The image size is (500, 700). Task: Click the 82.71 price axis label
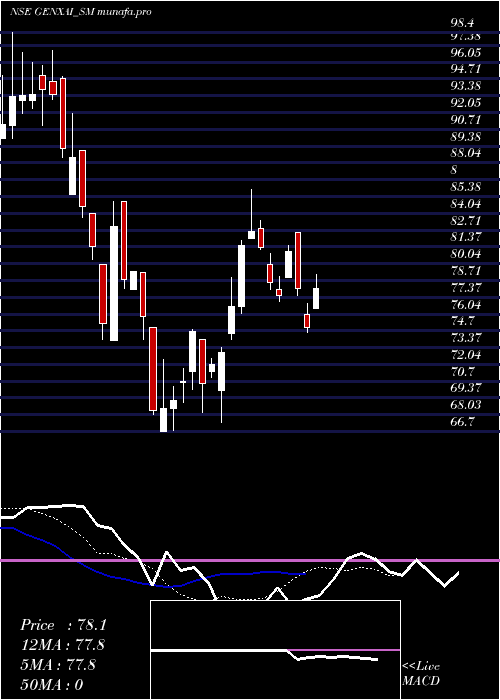pos(466,221)
